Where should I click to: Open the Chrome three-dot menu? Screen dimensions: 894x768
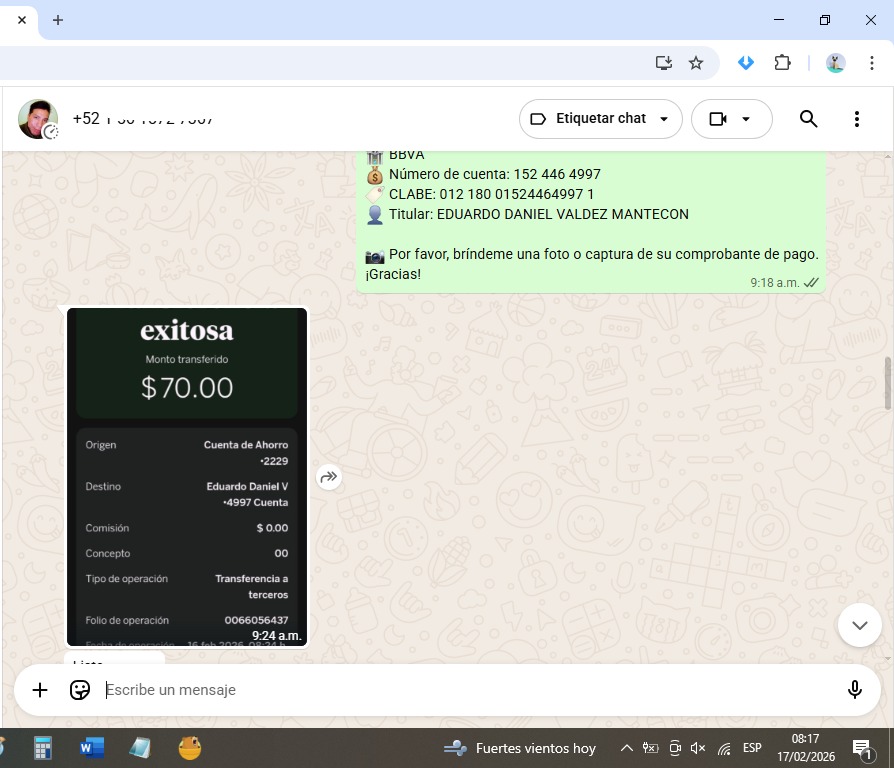coord(871,63)
